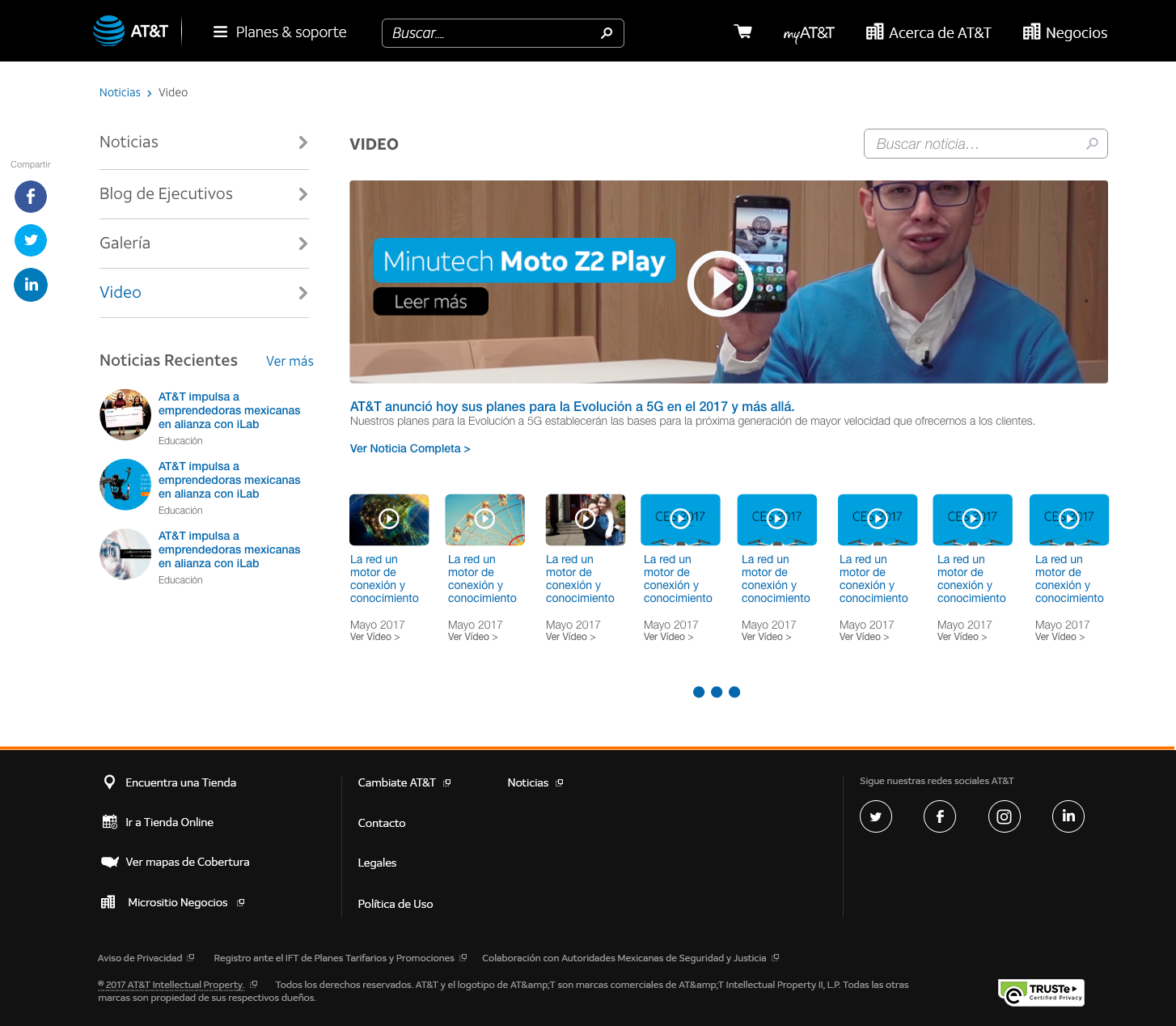The height and width of the screenshot is (1026, 1176).
Task: Follow AT&T on Twitter footer icon
Action: (x=876, y=816)
